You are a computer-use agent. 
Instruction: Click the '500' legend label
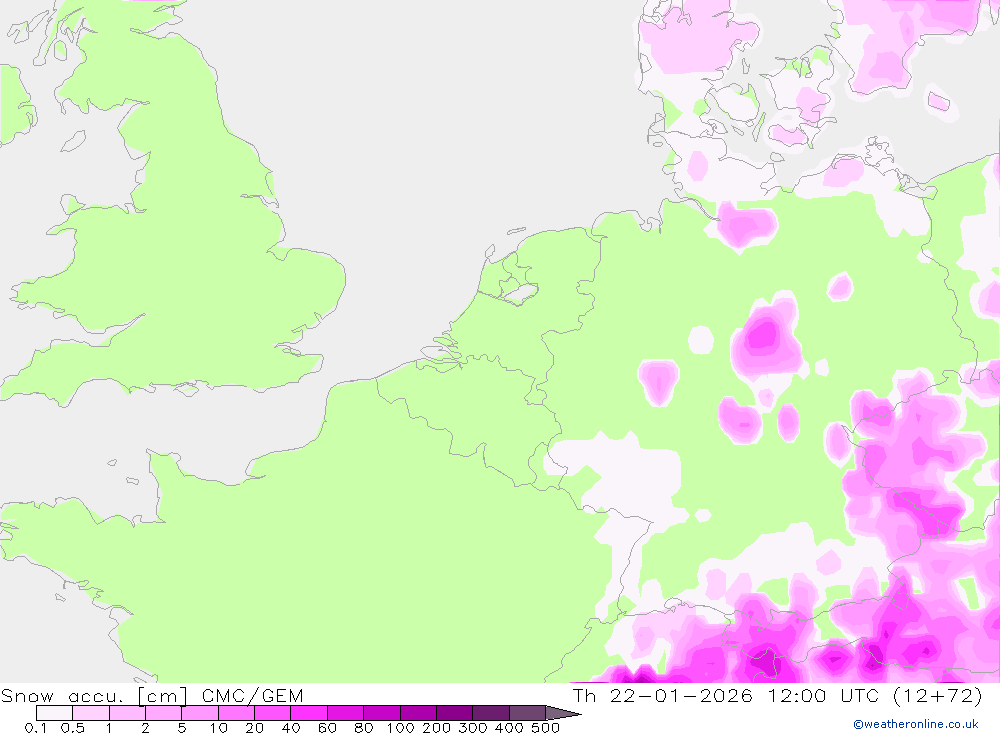click(x=546, y=727)
